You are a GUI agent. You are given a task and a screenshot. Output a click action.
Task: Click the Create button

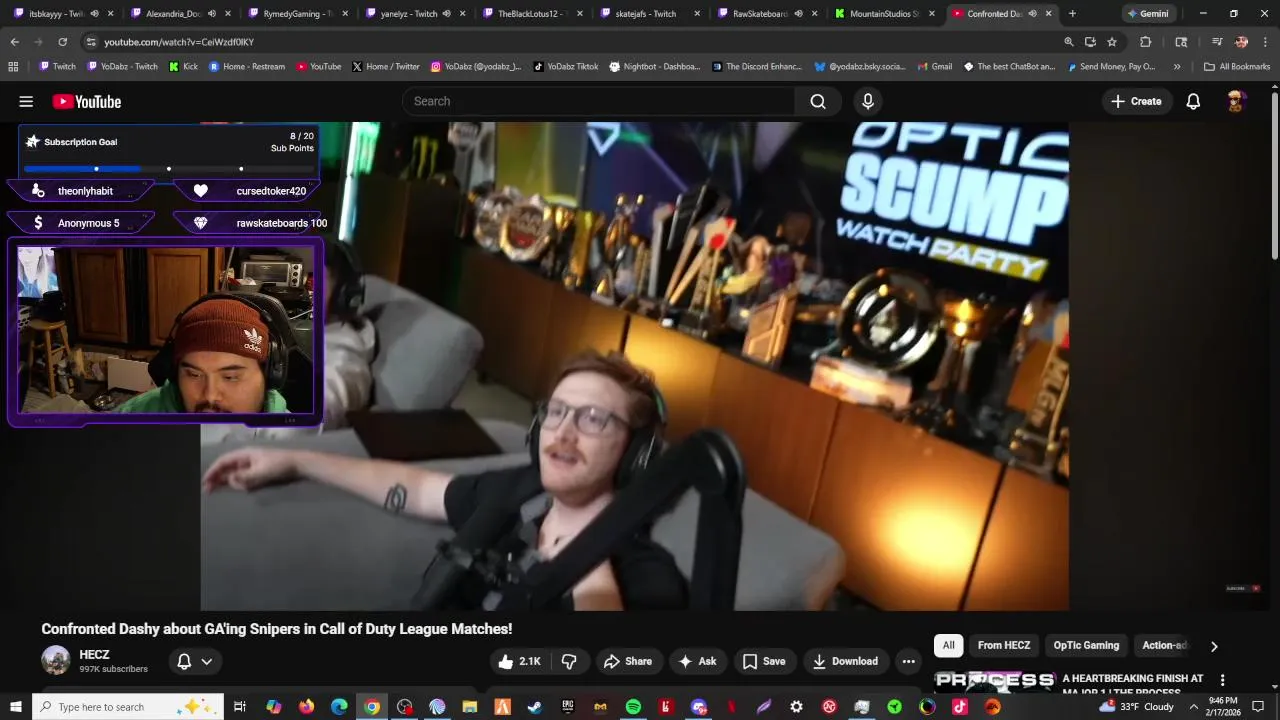pyautogui.click(x=1136, y=101)
